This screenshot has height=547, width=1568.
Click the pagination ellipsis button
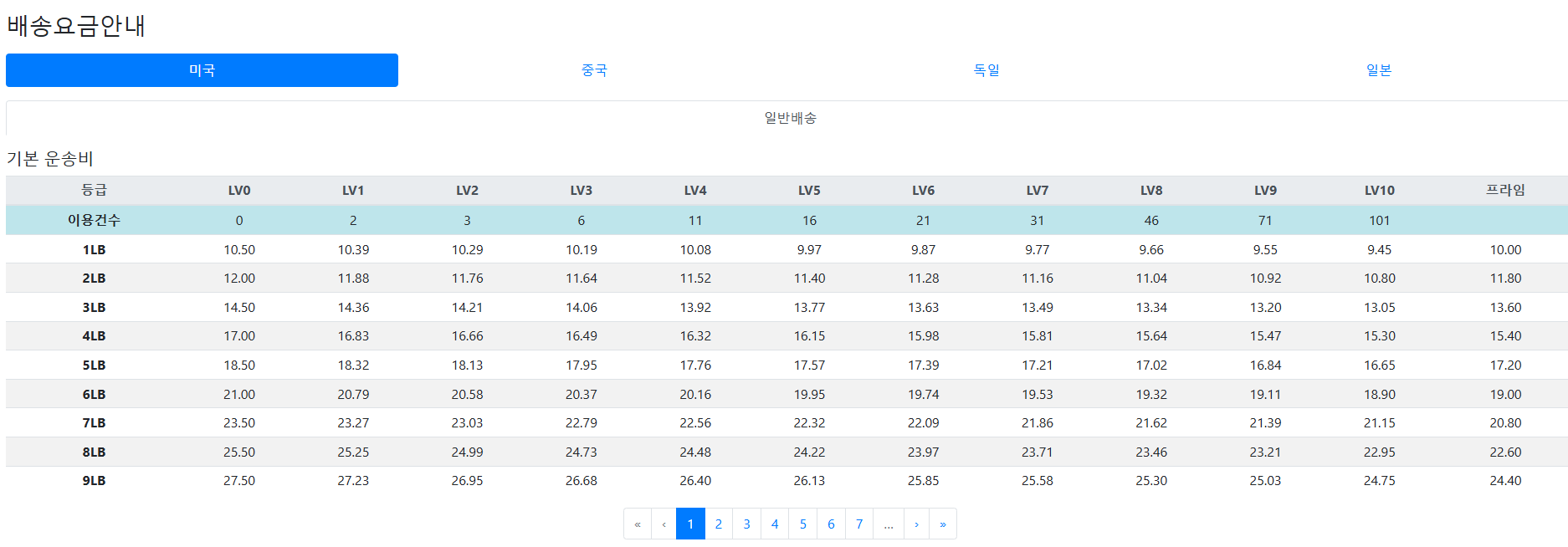click(x=889, y=524)
